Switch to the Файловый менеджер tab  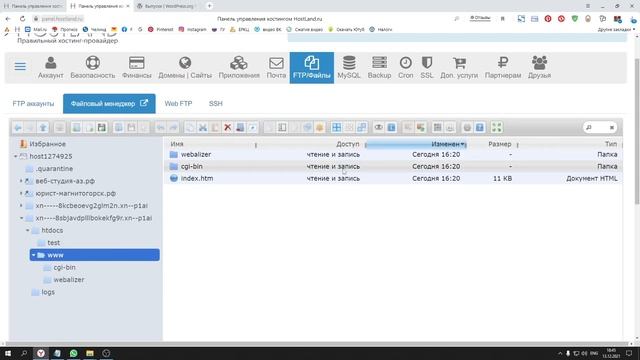pos(109,104)
